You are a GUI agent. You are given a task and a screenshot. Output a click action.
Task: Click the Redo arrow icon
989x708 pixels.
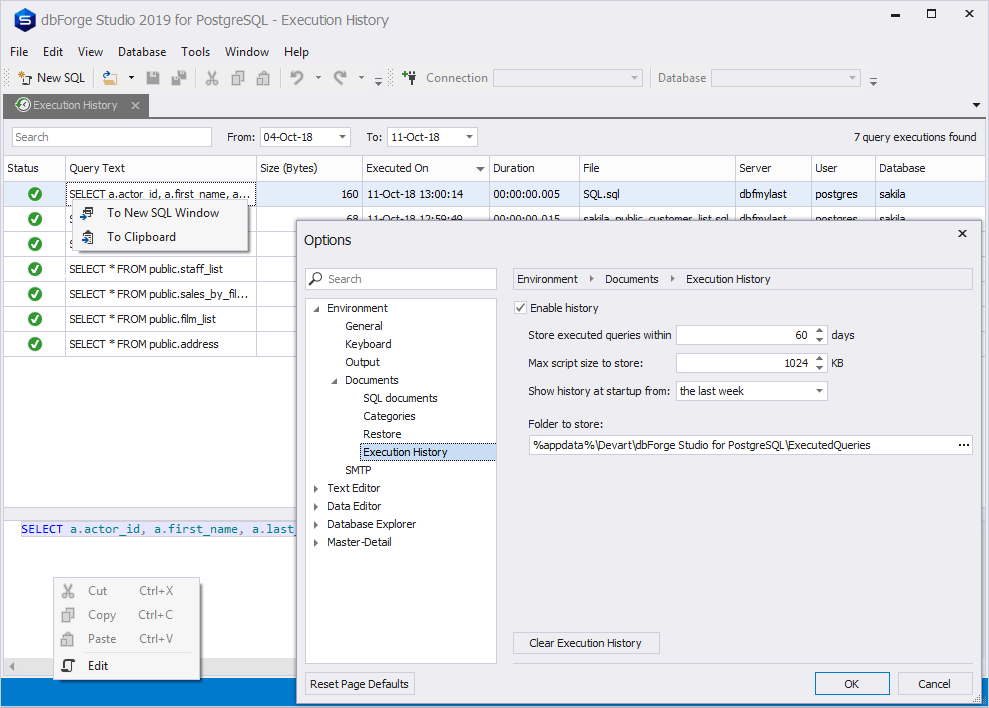(341, 78)
